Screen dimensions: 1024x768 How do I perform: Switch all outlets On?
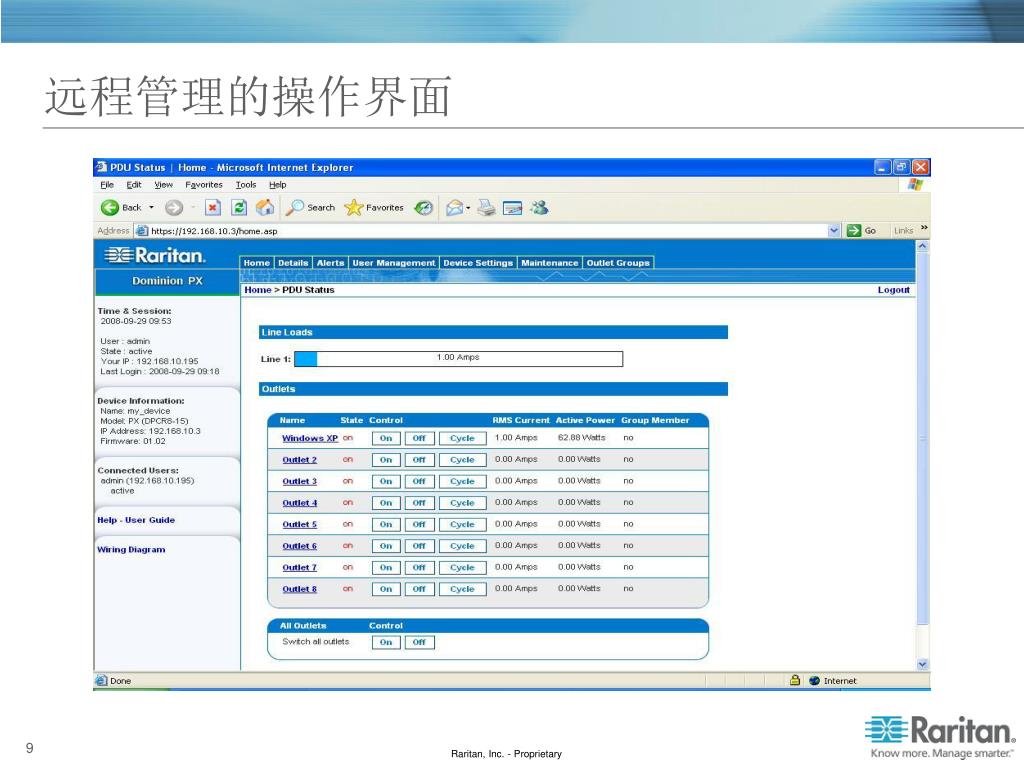click(x=386, y=642)
